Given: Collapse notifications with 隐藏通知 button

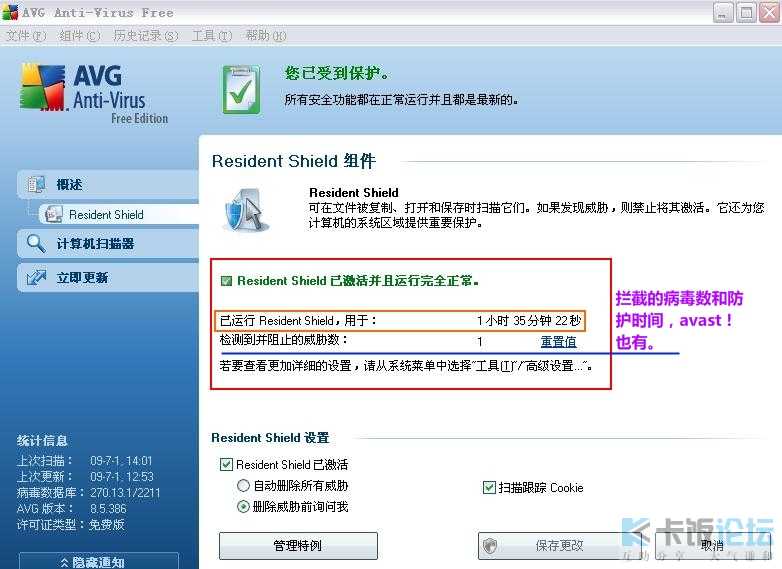Looking at the screenshot, I should point(98,561).
